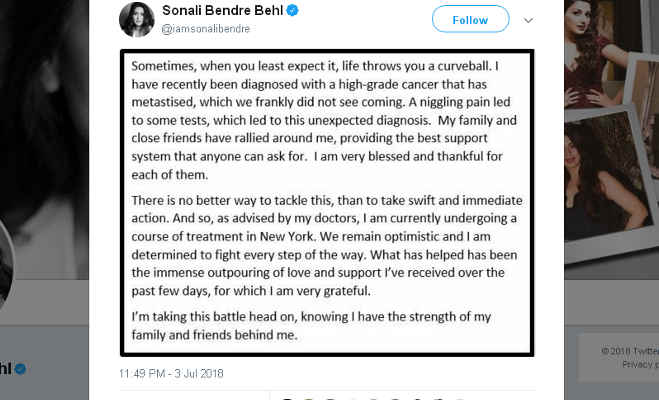This screenshot has height=400, width=659.
Task: Click the first liker avatar below the timestamp
Action: 287,397
